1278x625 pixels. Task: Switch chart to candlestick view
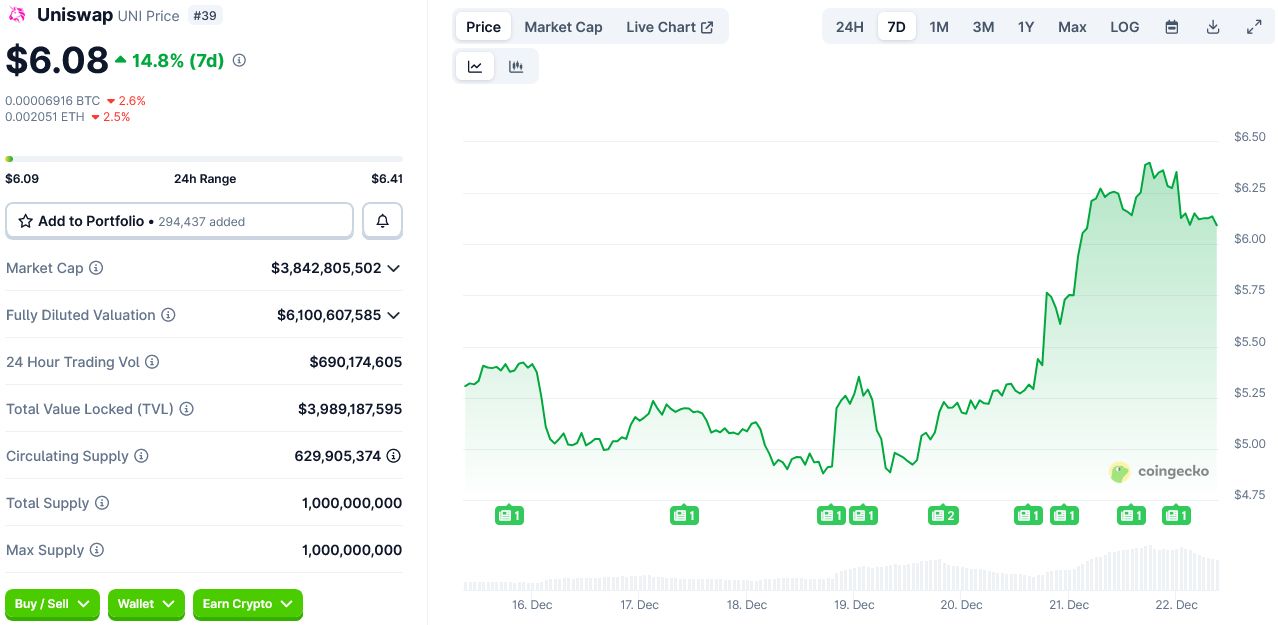[x=516, y=65]
